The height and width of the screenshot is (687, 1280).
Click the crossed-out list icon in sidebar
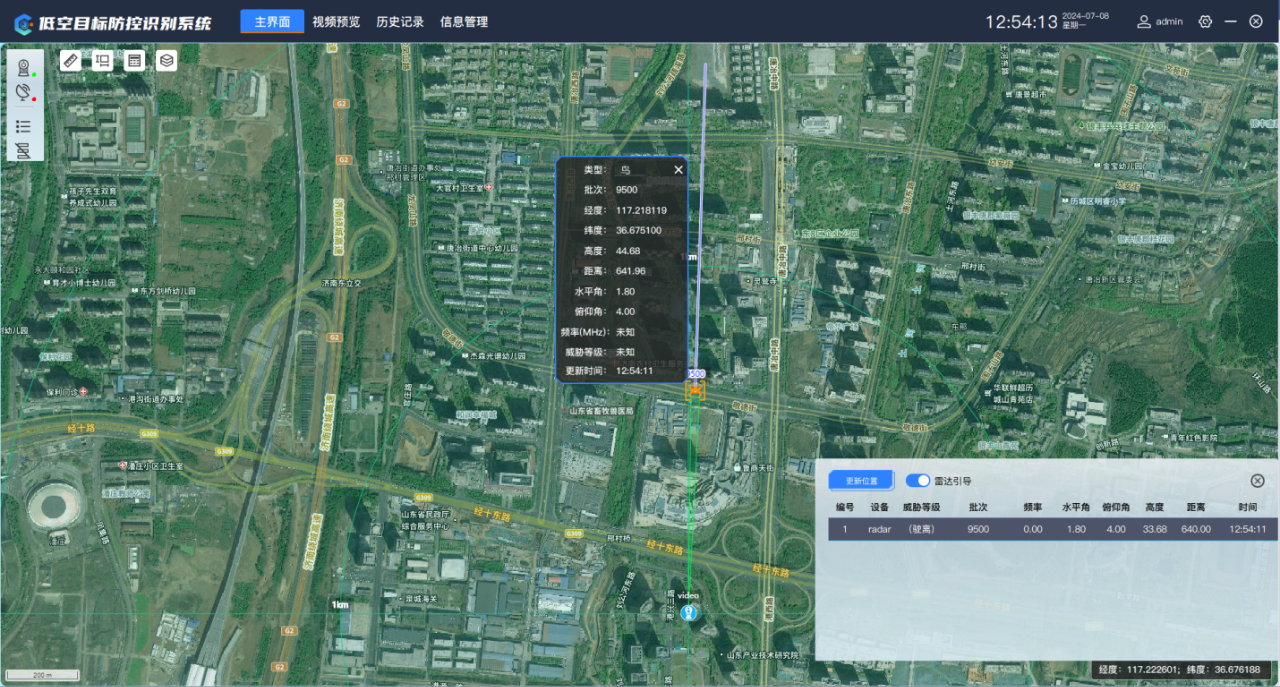[x=23, y=151]
